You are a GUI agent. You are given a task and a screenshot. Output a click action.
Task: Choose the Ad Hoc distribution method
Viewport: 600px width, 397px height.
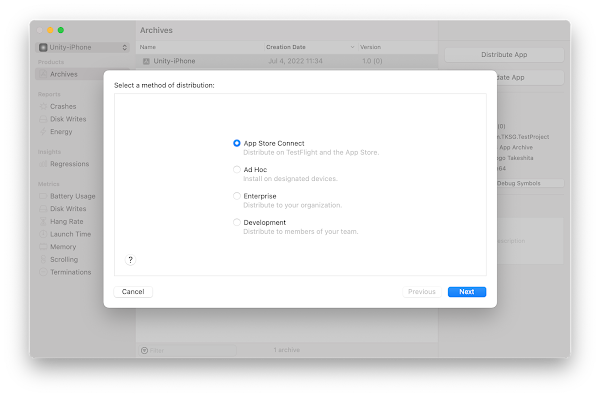point(236,170)
